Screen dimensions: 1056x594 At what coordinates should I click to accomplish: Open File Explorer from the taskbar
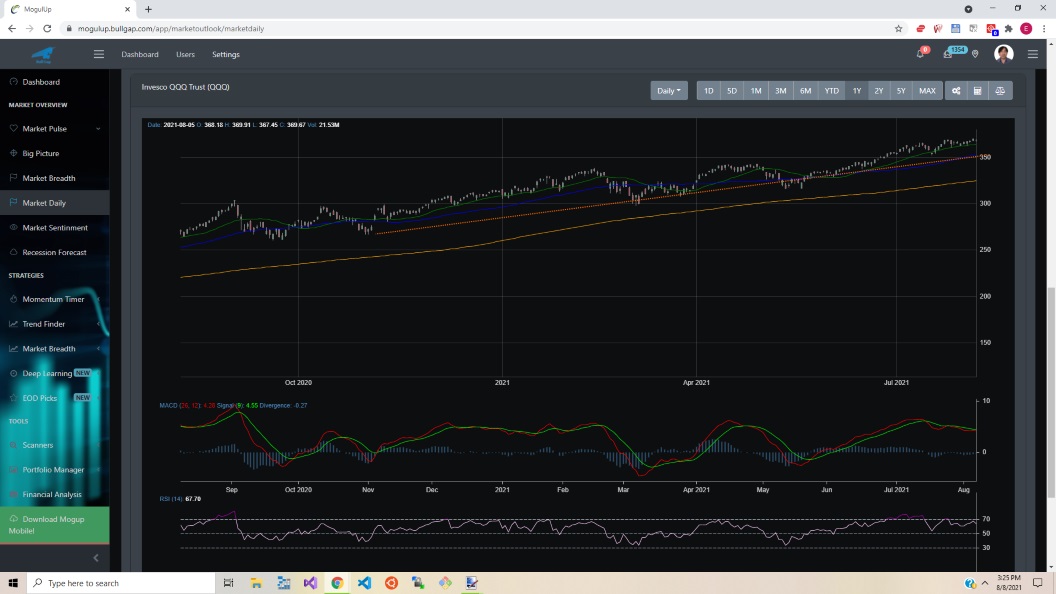(256, 583)
